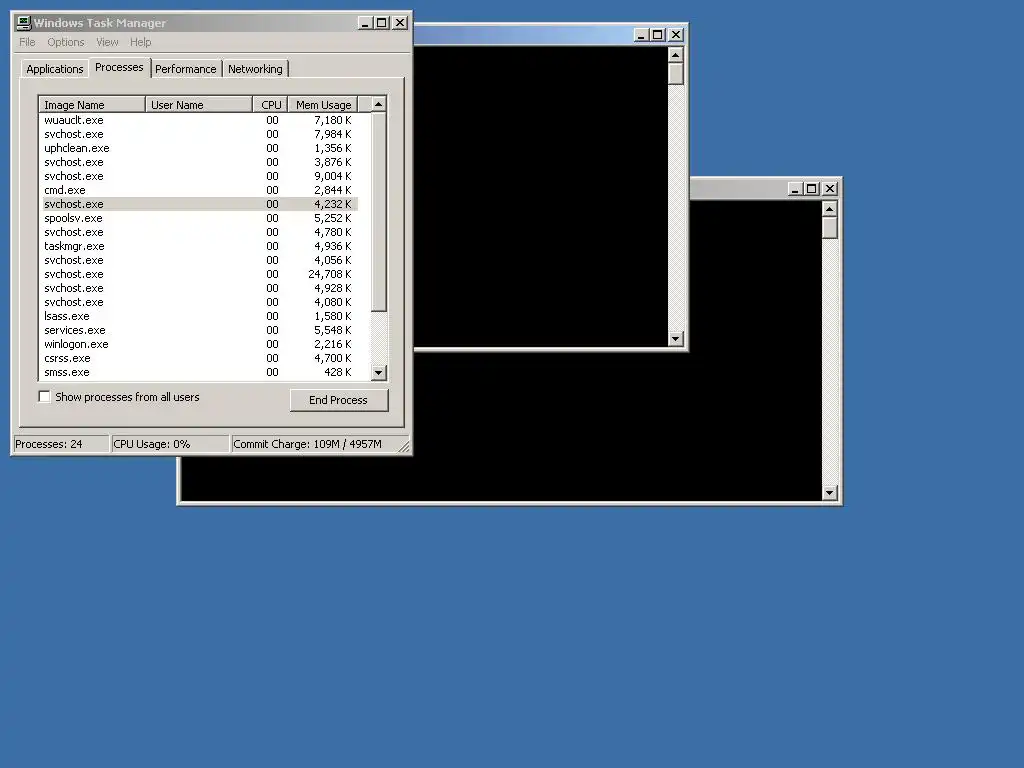Click the Task Manager title bar icon

click(24, 23)
